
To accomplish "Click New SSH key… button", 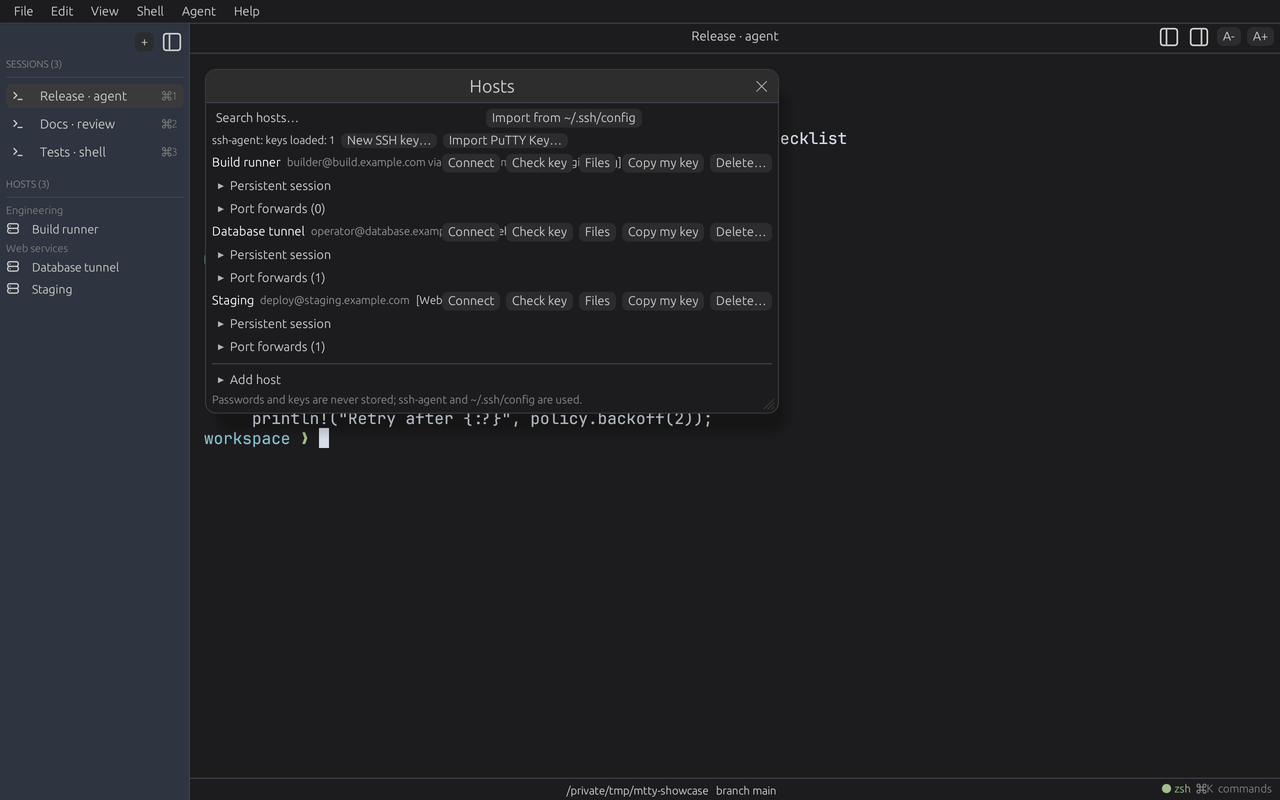I will coord(389,141).
